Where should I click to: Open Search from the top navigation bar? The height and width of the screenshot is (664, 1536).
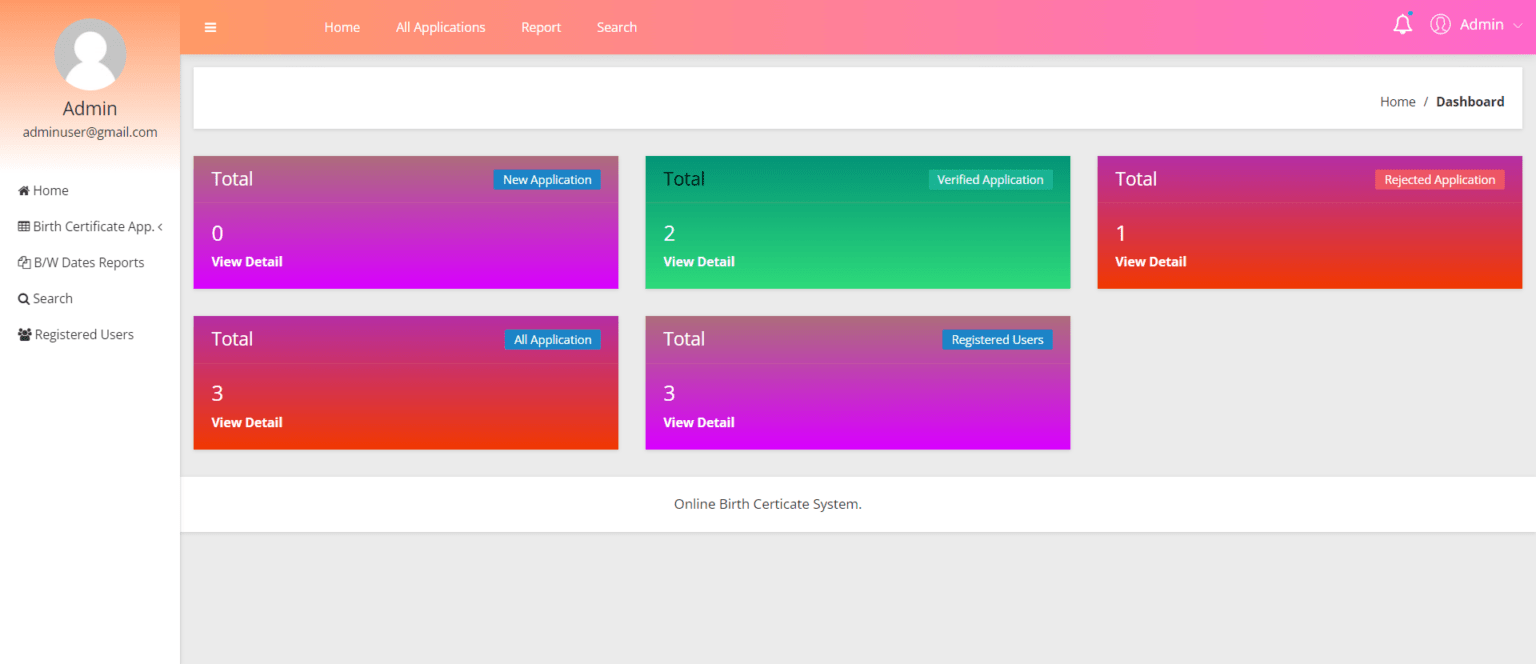pos(616,27)
